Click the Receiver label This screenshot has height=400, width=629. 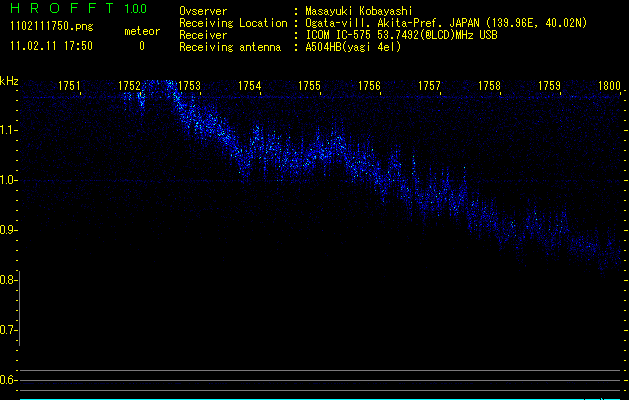pos(203,35)
